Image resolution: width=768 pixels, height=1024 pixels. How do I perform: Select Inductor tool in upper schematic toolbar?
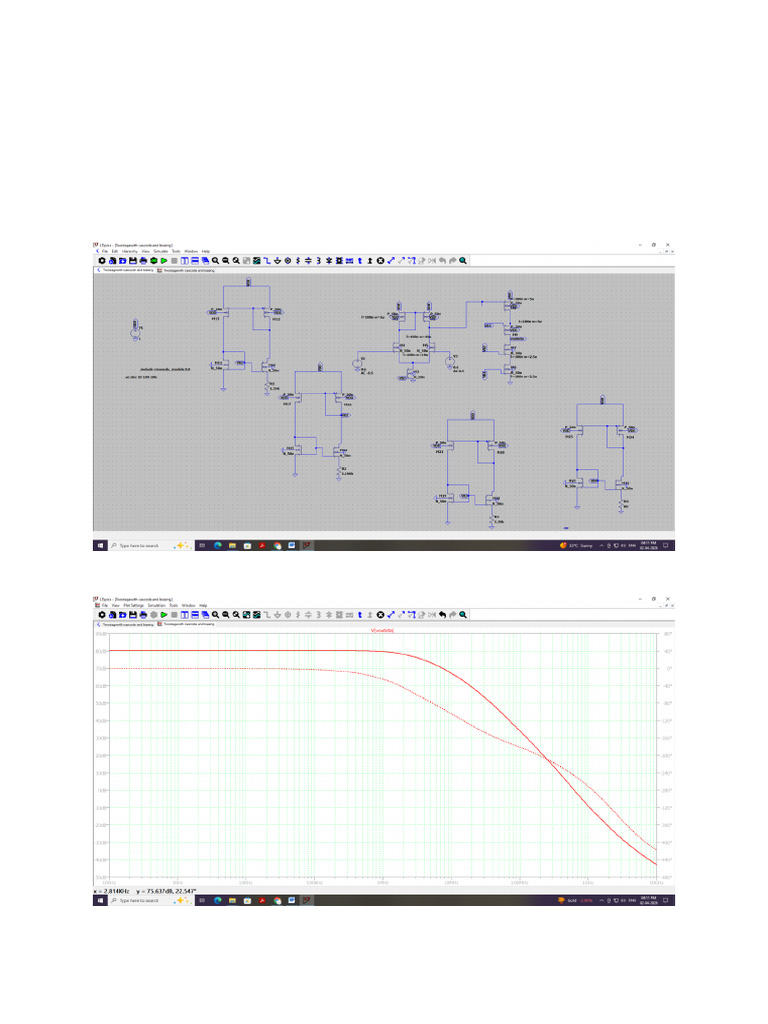coord(319,261)
